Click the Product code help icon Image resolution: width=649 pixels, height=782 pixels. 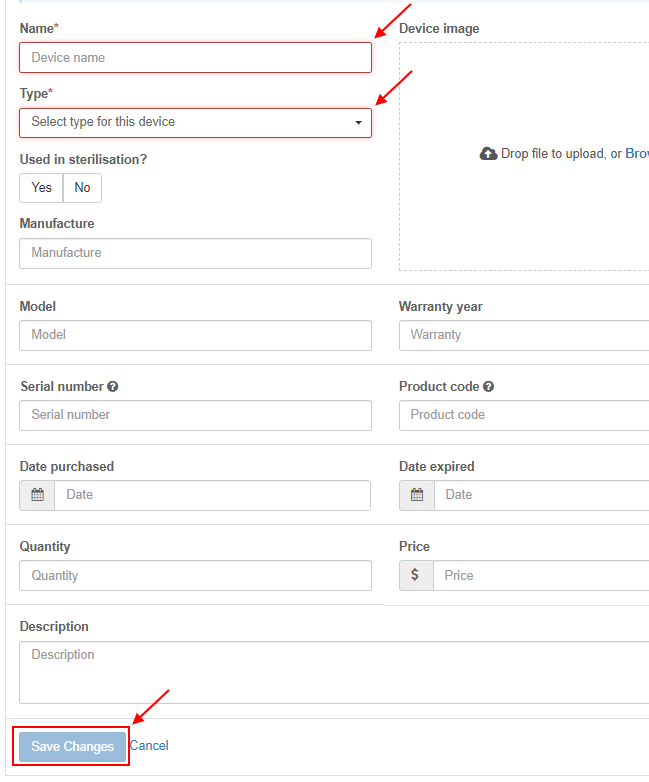[489, 387]
